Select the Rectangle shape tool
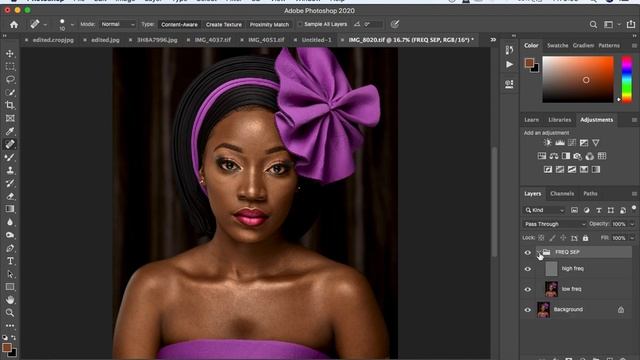 click(x=10, y=287)
